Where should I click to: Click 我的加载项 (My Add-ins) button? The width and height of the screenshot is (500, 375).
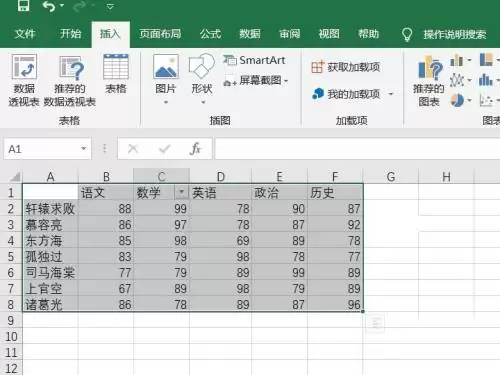click(x=353, y=94)
